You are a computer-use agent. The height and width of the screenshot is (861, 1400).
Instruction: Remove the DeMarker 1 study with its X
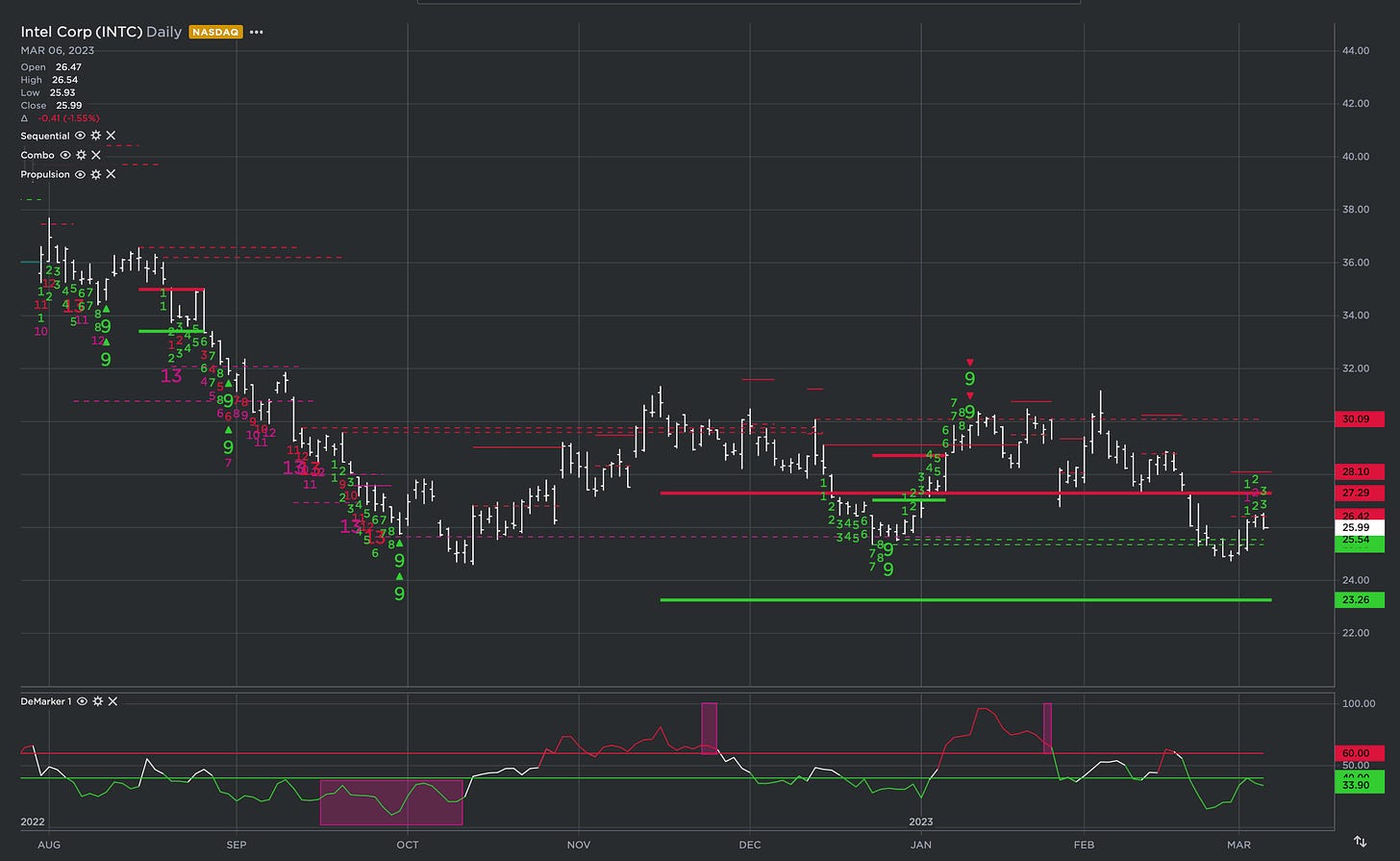point(112,701)
